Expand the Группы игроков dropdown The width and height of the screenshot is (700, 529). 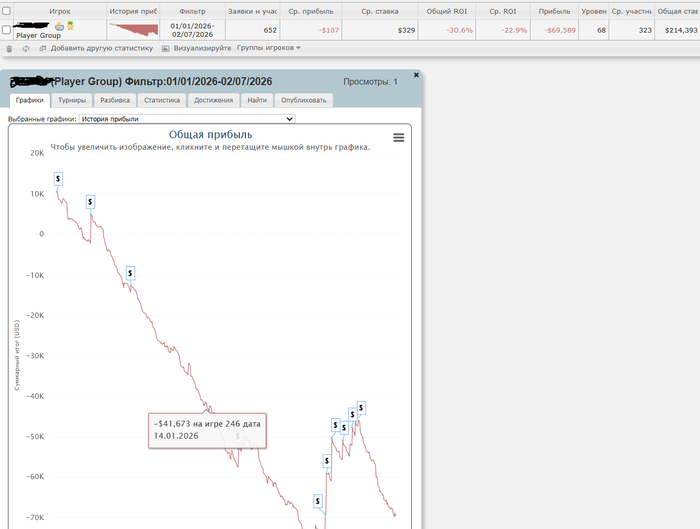[268, 48]
